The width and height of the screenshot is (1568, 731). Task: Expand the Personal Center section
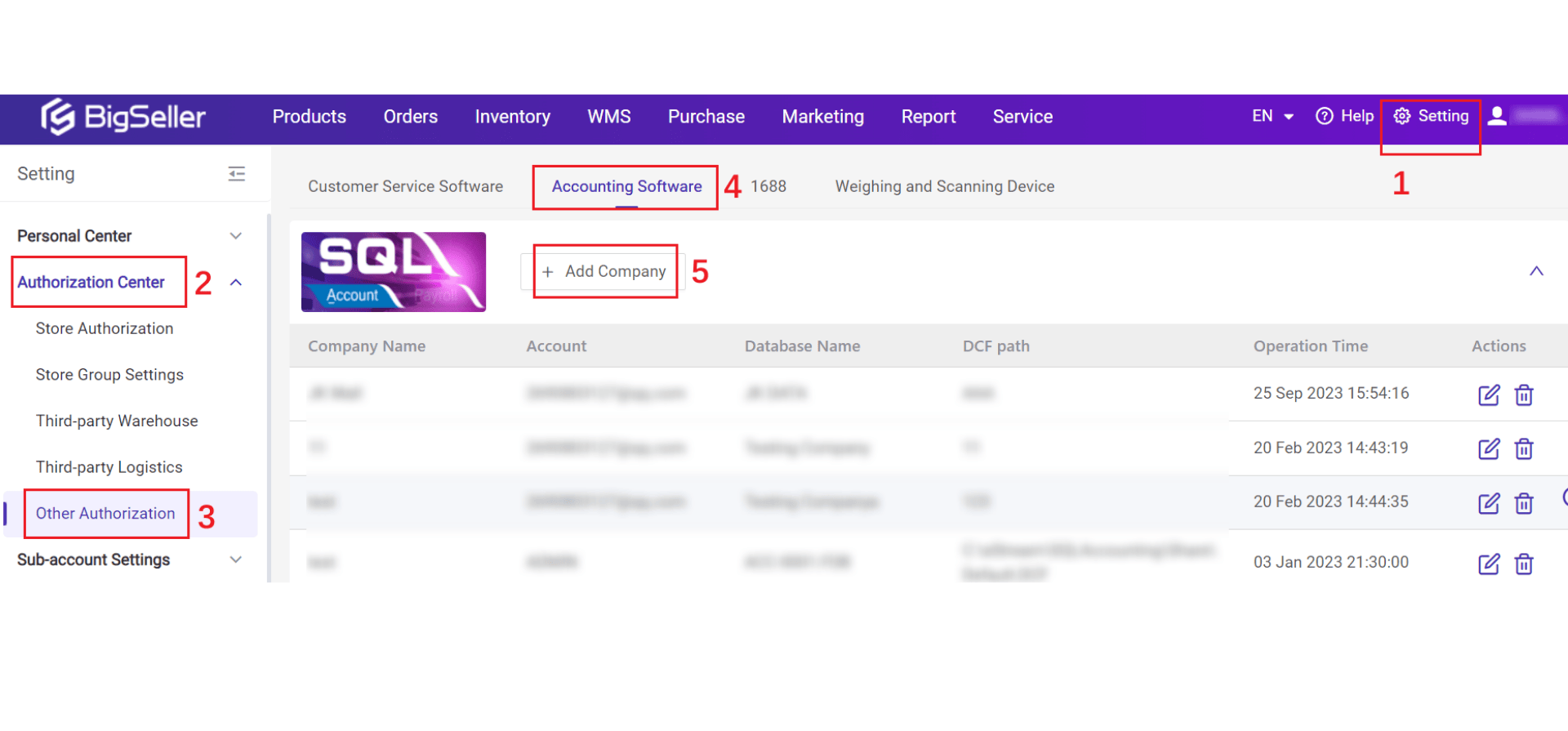(x=235, y=236)
